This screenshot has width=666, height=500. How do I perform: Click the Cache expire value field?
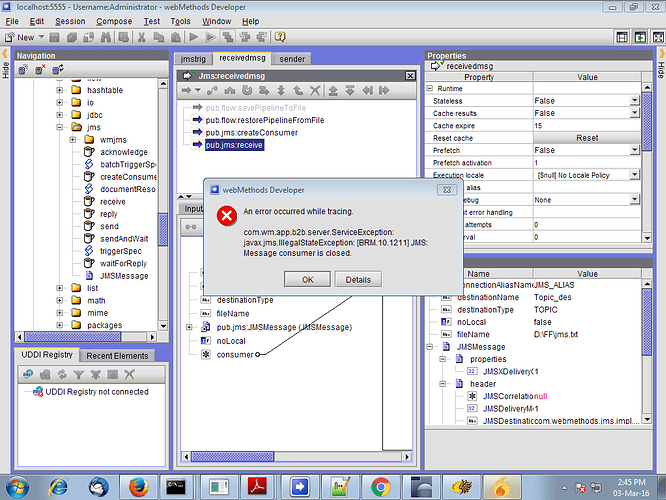587,126
